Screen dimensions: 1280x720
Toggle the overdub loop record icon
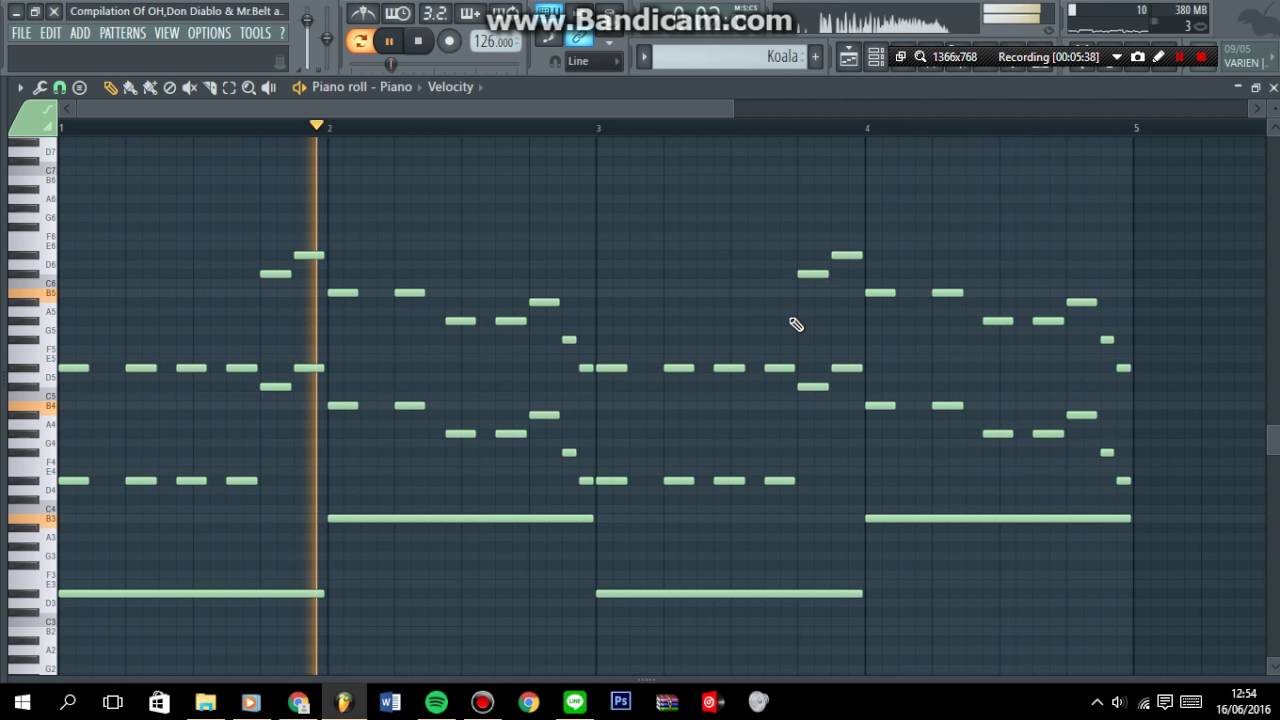click(x=469, y=14)
